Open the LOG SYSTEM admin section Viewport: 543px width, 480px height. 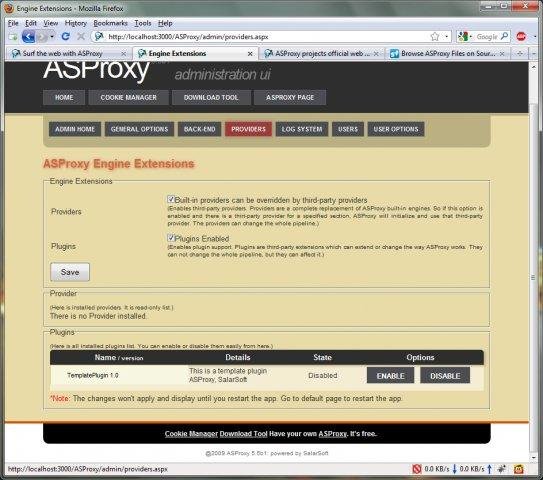coord(302,129)
